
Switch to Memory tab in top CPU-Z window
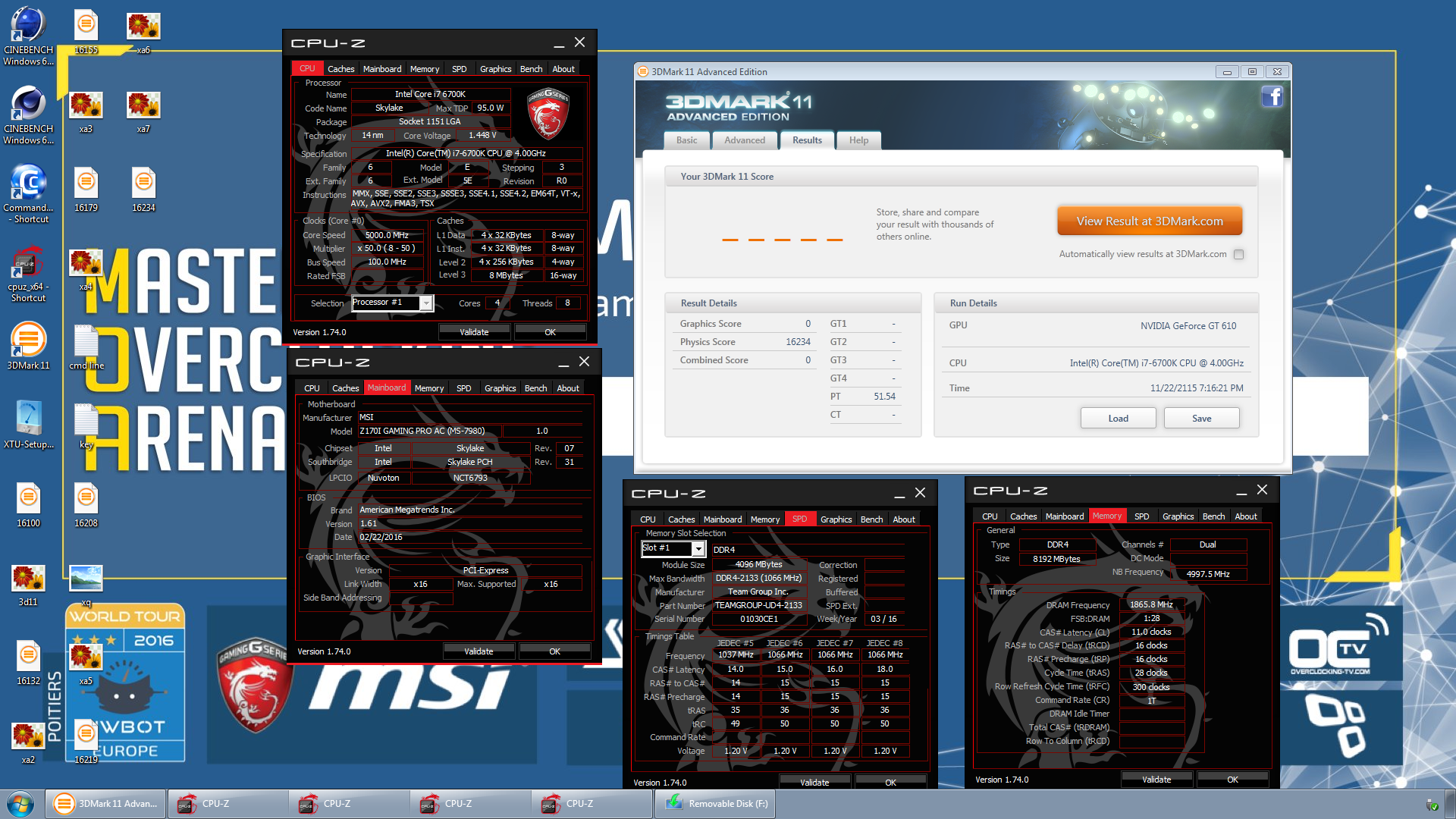[424, 69]
